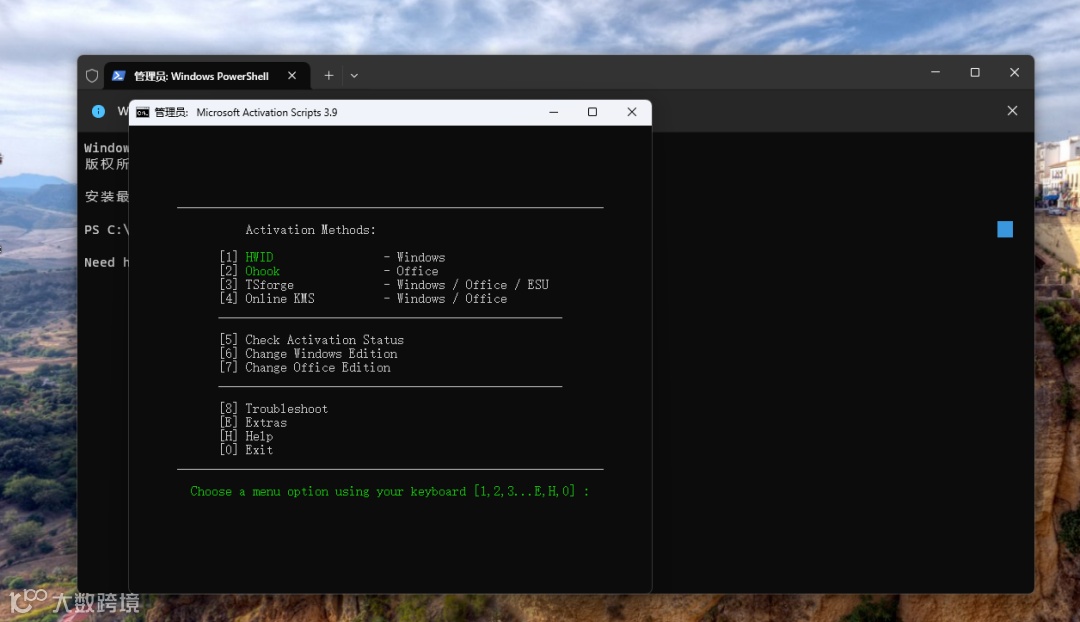Select the PowerShell icon on the terminal tab
This screenshot has width=1080, height=622.
pos(118,76)
